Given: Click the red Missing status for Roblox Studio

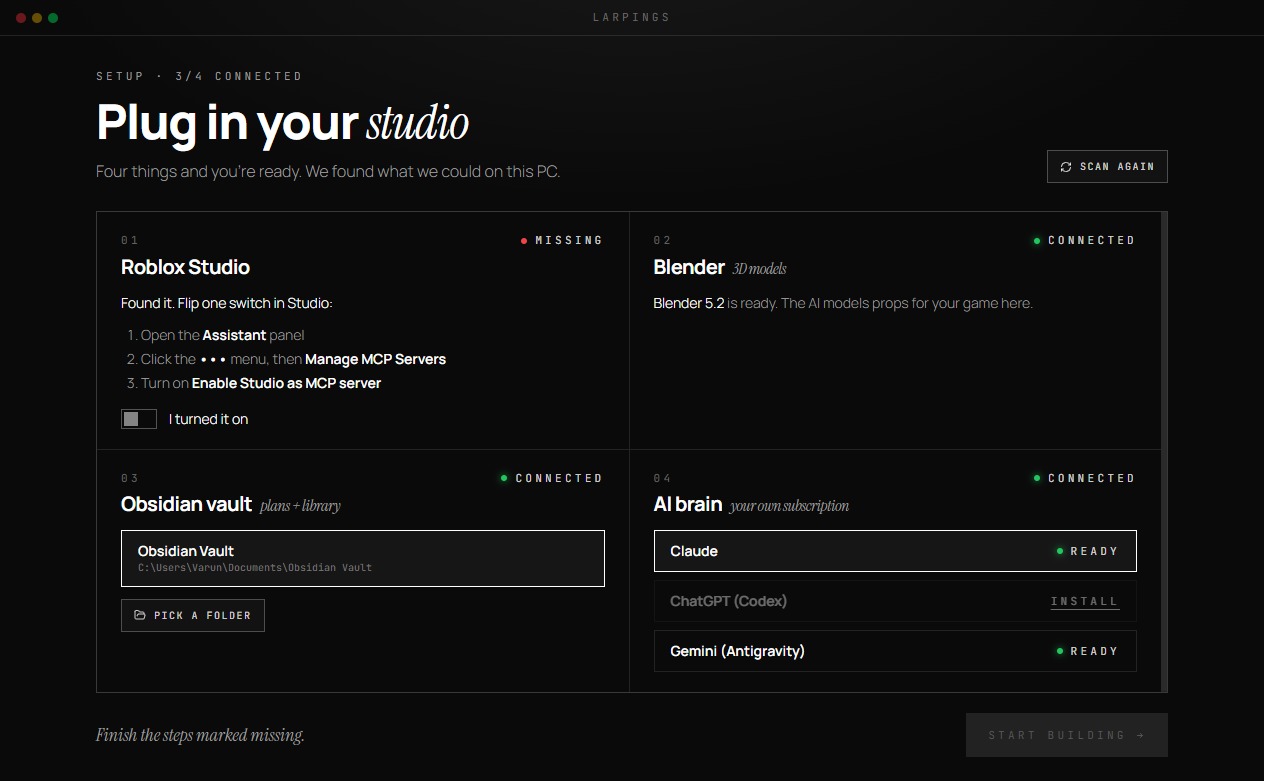Looking at the screenshot, I should tap(562, 240).
